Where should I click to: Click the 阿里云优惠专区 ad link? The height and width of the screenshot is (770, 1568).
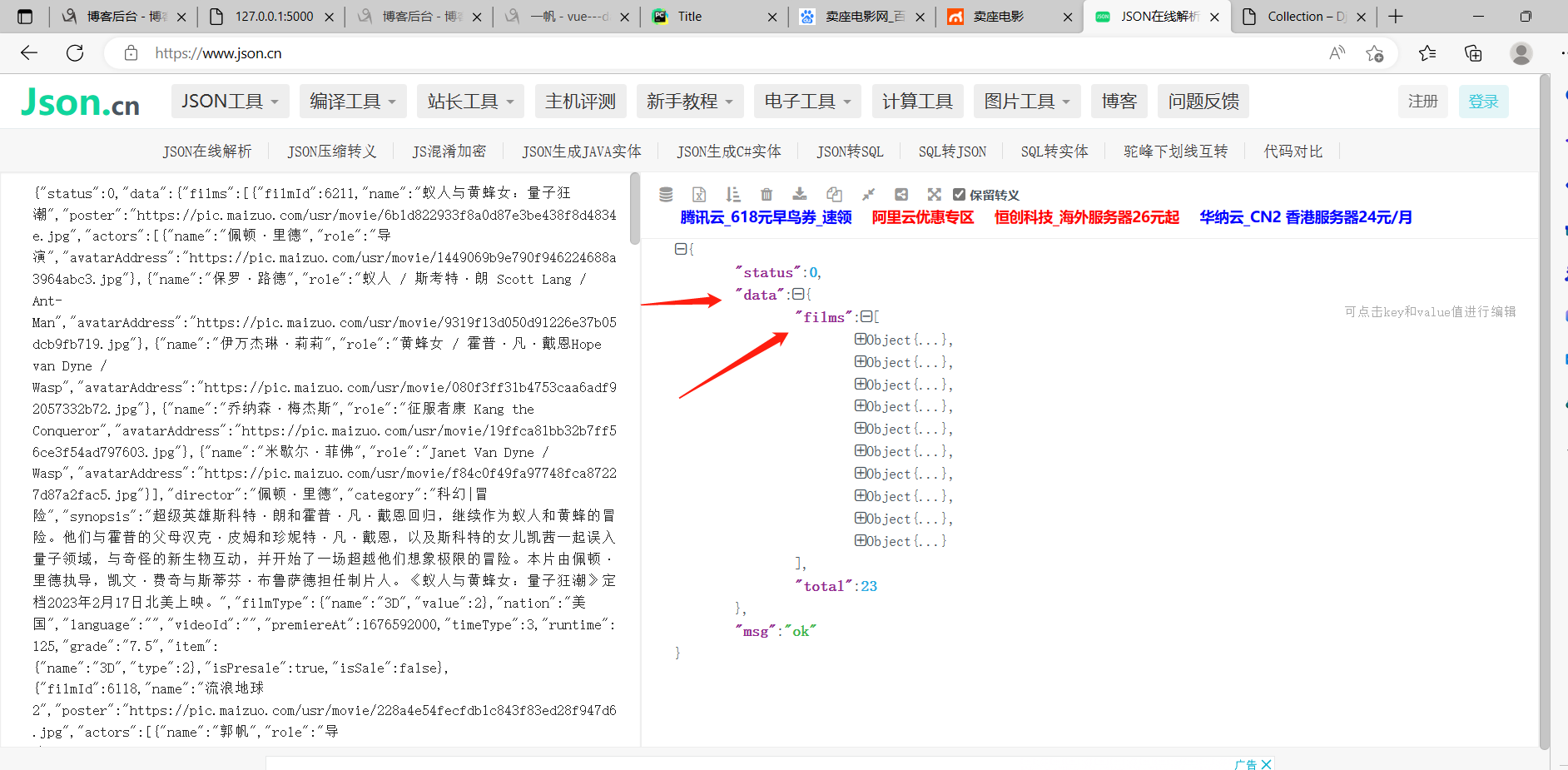(x=923, y=217)
